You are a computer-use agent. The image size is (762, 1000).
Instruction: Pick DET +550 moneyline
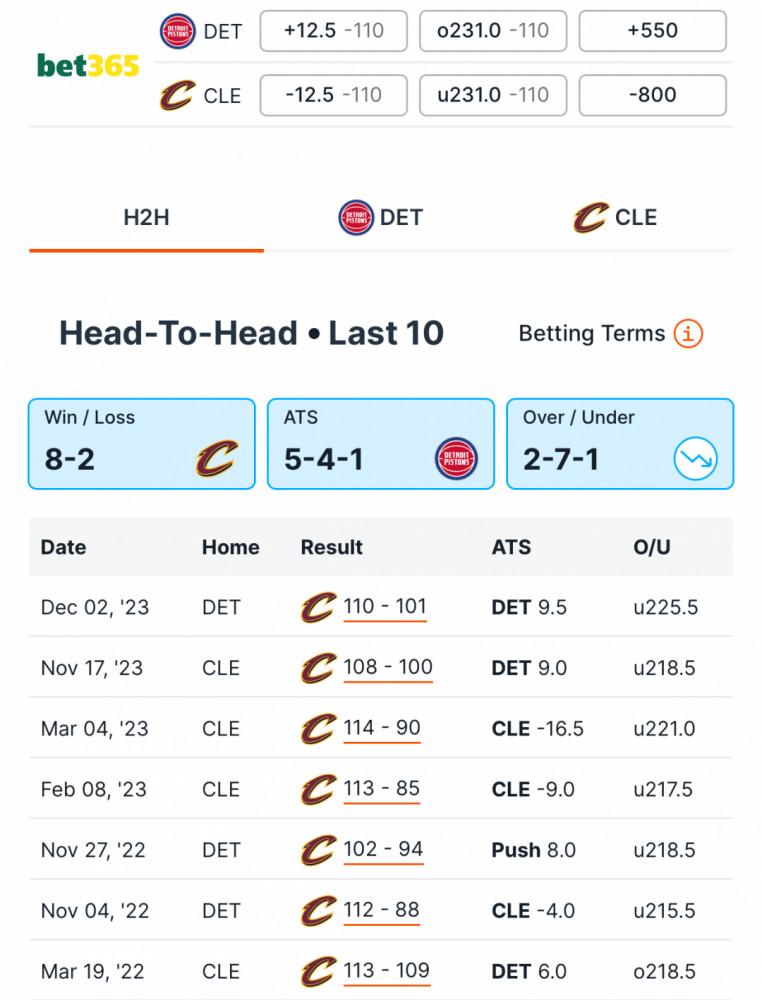click(652, 31)
